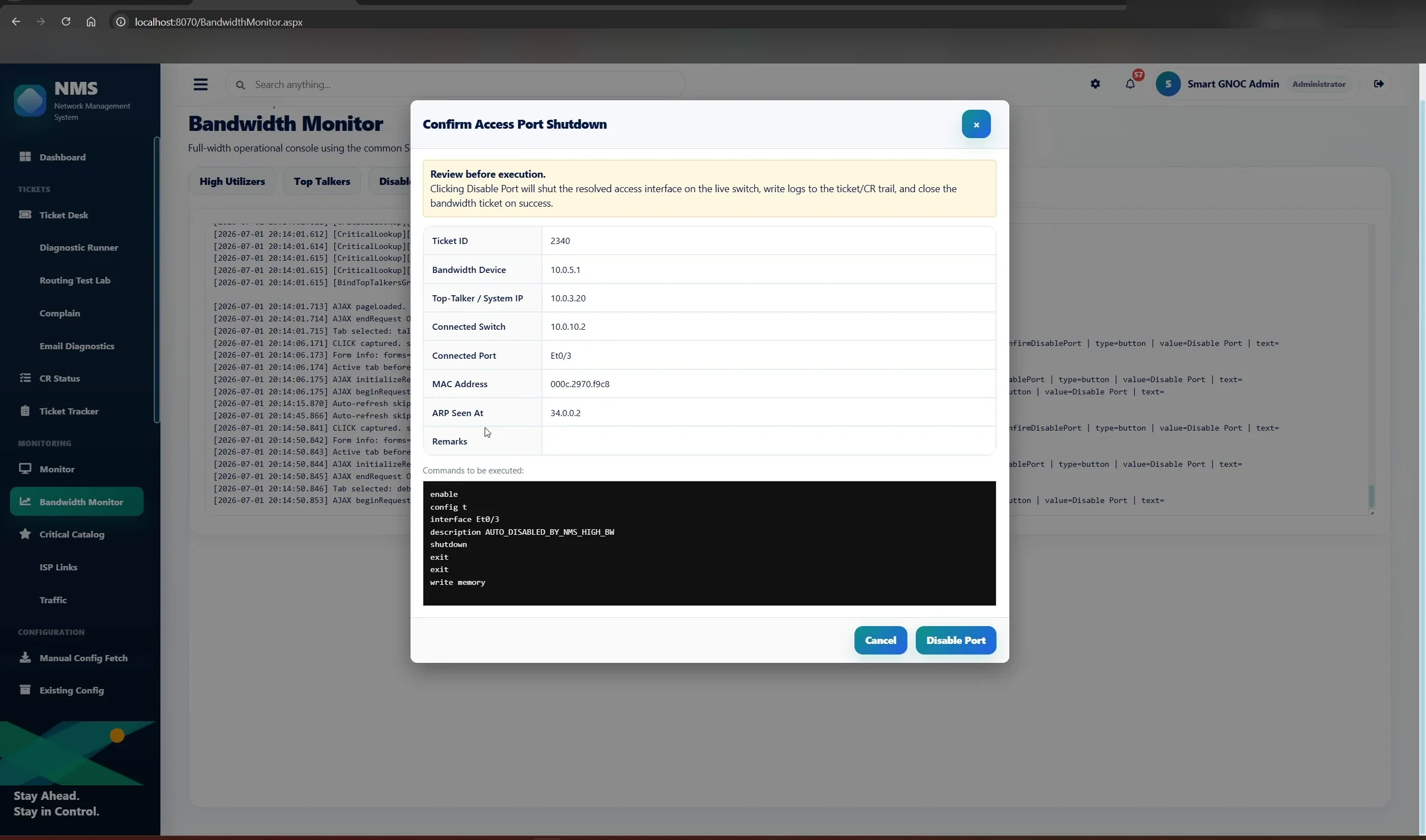The height and width of the screenshot is (840, 1426).
Task: Open the settings gear icon
Action: (x=1095, y=84)
